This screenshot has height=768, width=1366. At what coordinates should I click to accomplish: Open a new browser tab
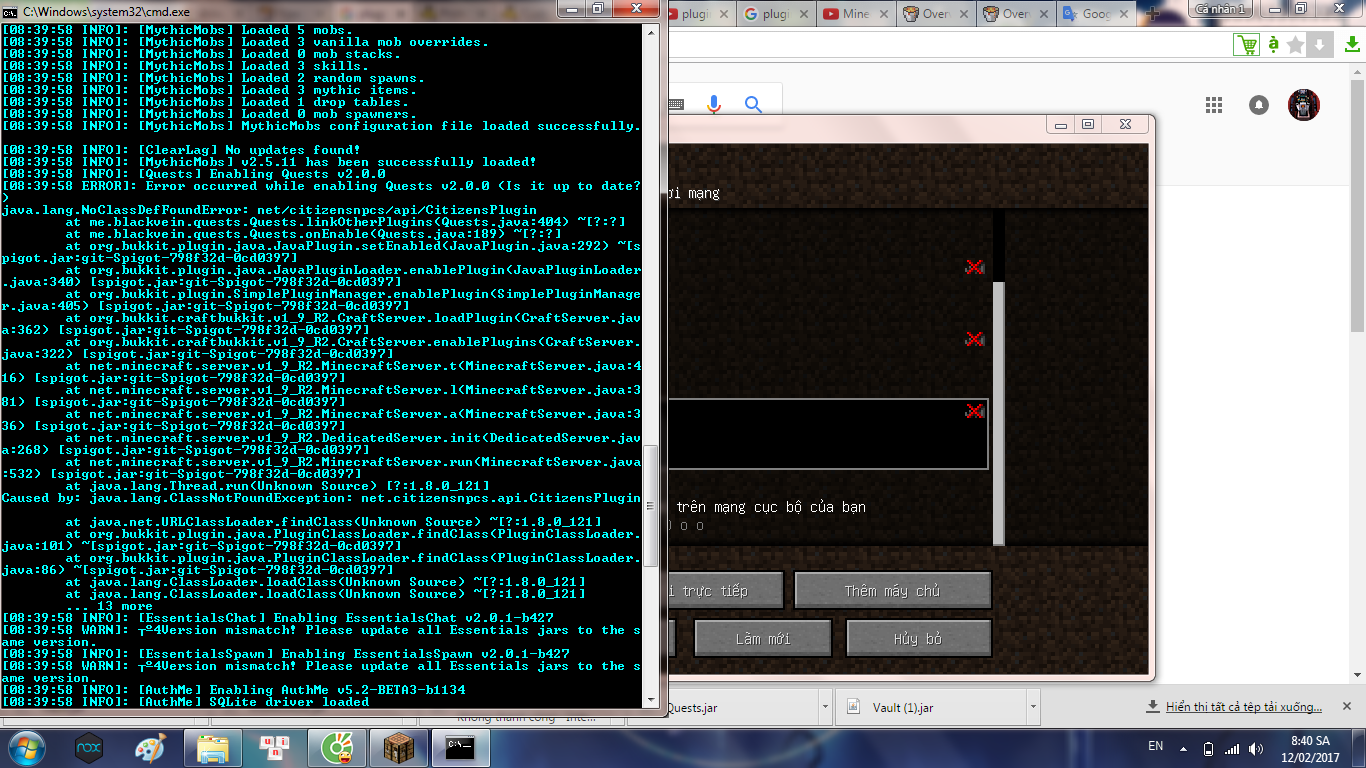(1153, 15)
